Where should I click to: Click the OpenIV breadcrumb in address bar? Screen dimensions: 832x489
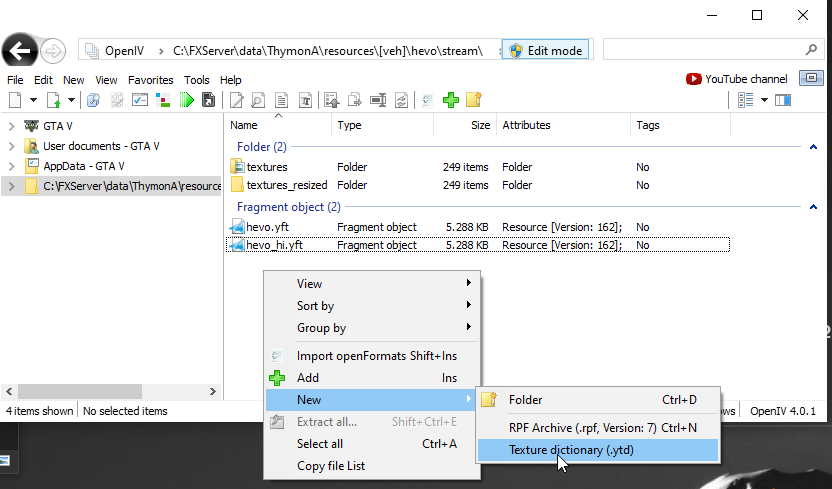click(124, 51)
